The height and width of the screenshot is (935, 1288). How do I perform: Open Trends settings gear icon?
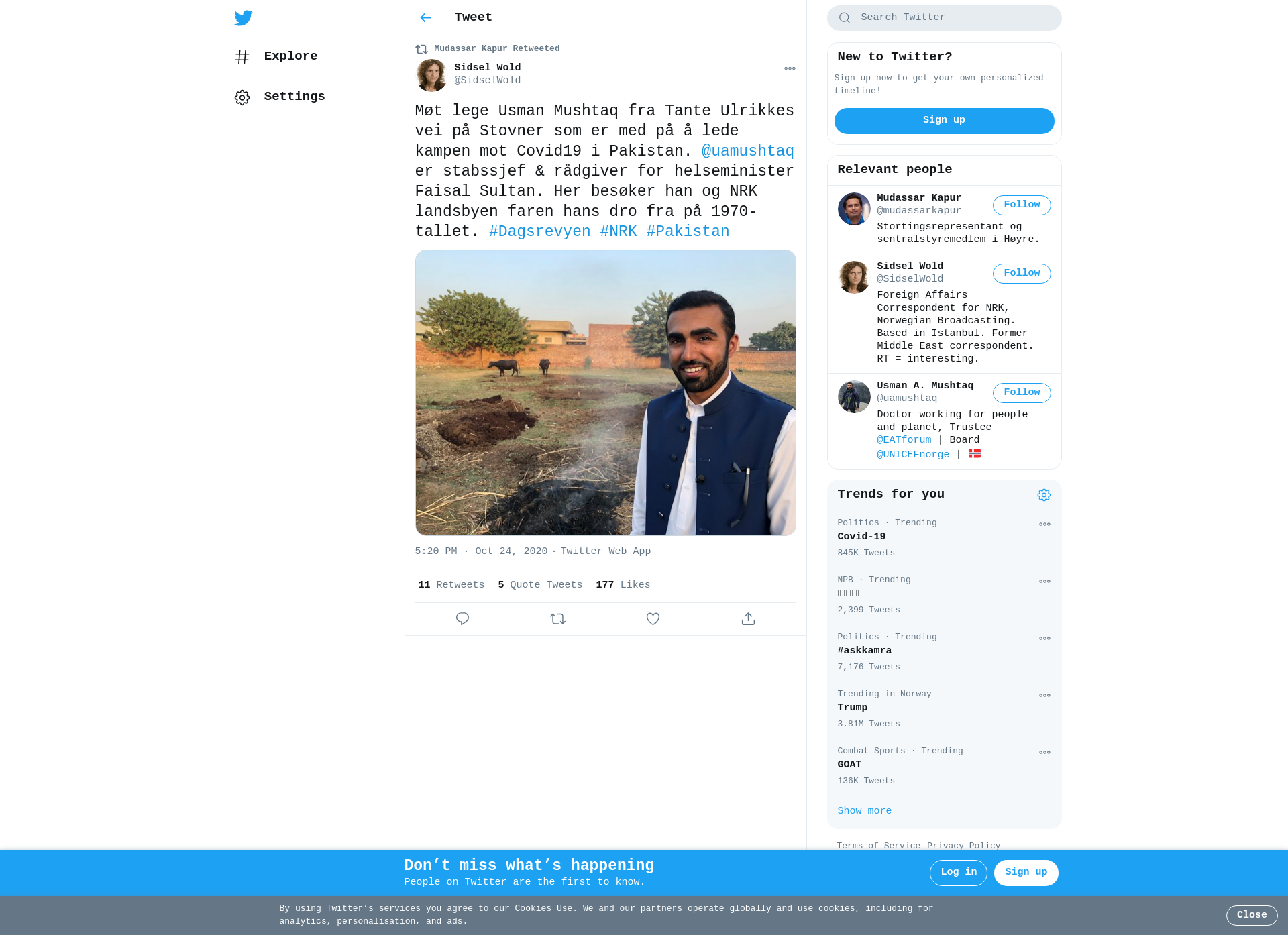(x=1044, y=495)
